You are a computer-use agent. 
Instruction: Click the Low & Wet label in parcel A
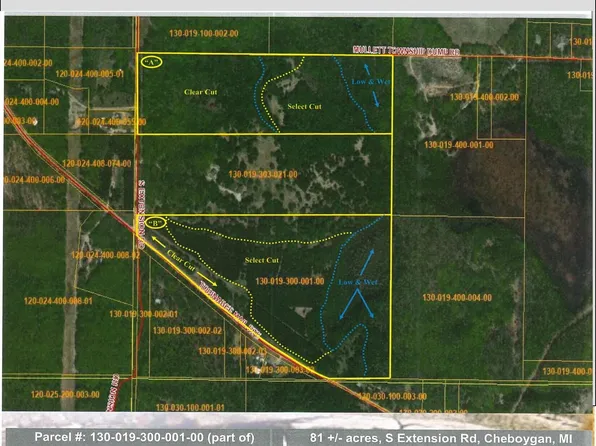point(370,81)
